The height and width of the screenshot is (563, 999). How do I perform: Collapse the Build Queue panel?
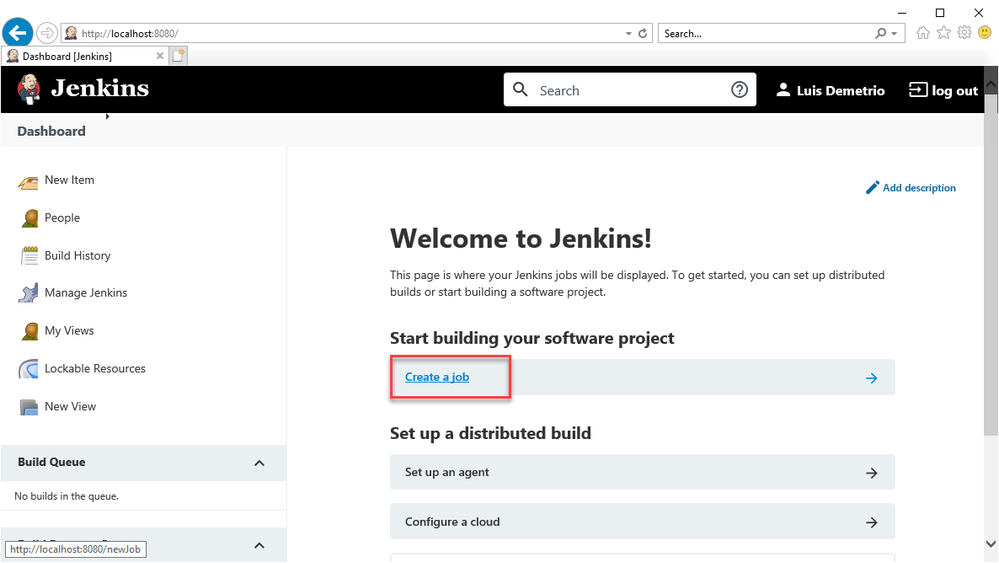259,463
